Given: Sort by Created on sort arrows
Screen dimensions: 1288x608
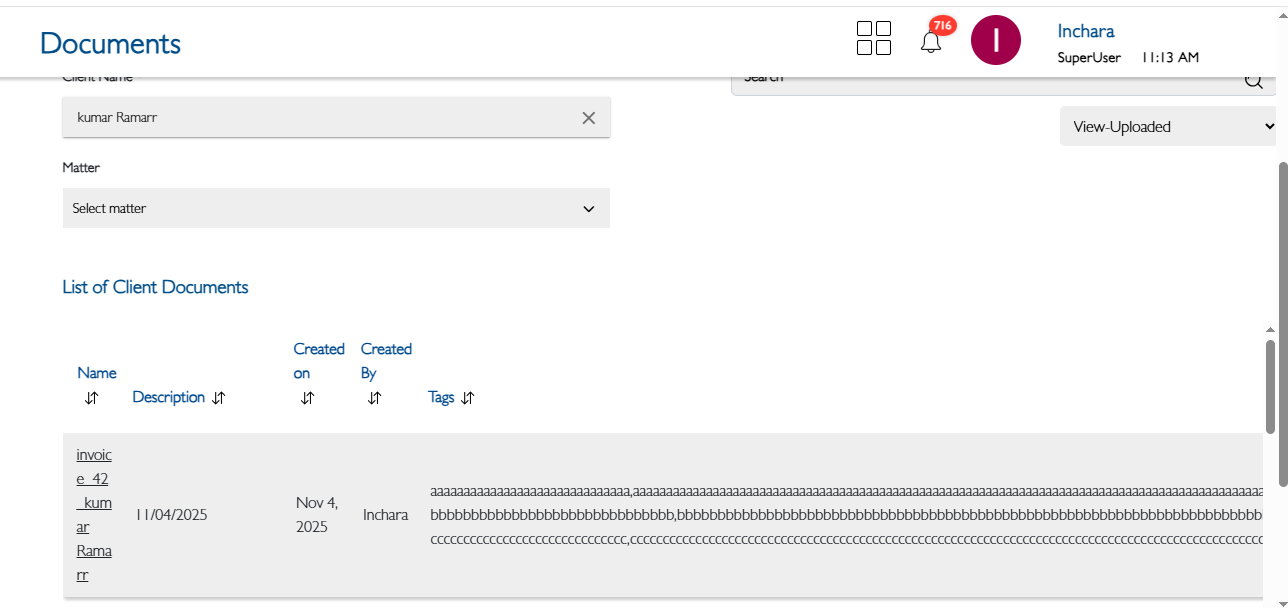Looking at the screenshot, I should 307,398.
